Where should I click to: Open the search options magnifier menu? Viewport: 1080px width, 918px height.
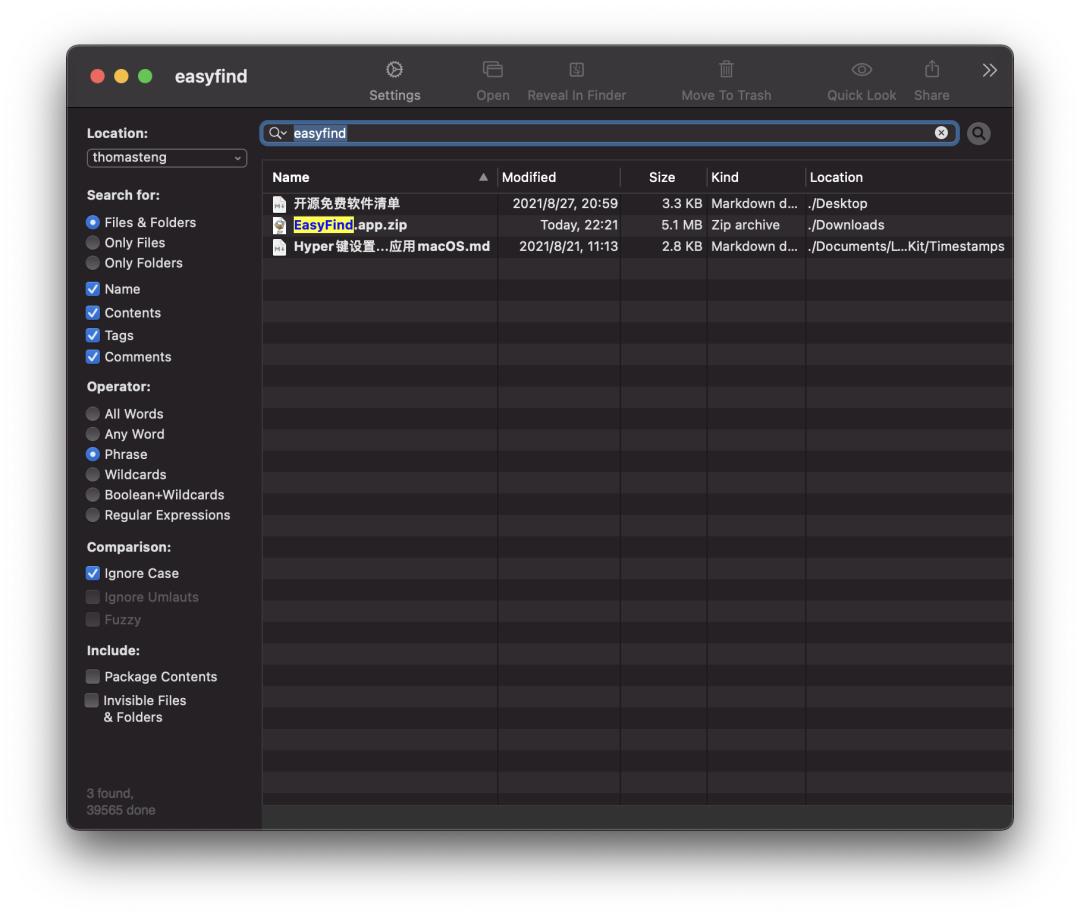tap(278, 133)
